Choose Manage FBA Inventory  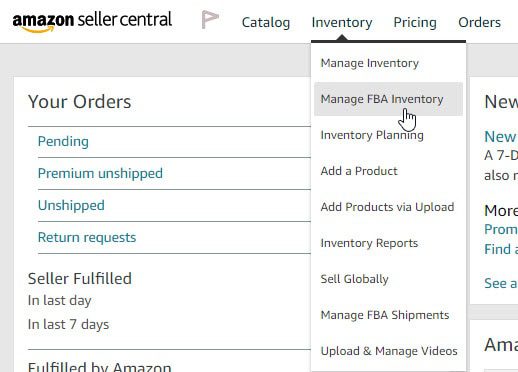(382, 99)
